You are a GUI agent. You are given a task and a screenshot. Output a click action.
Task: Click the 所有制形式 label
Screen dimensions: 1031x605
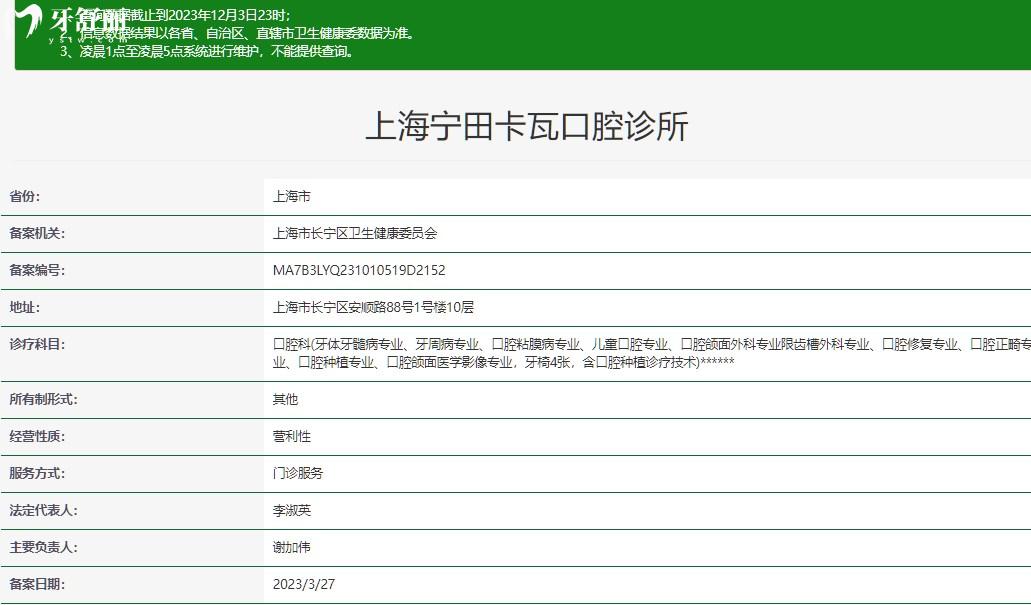43,399
